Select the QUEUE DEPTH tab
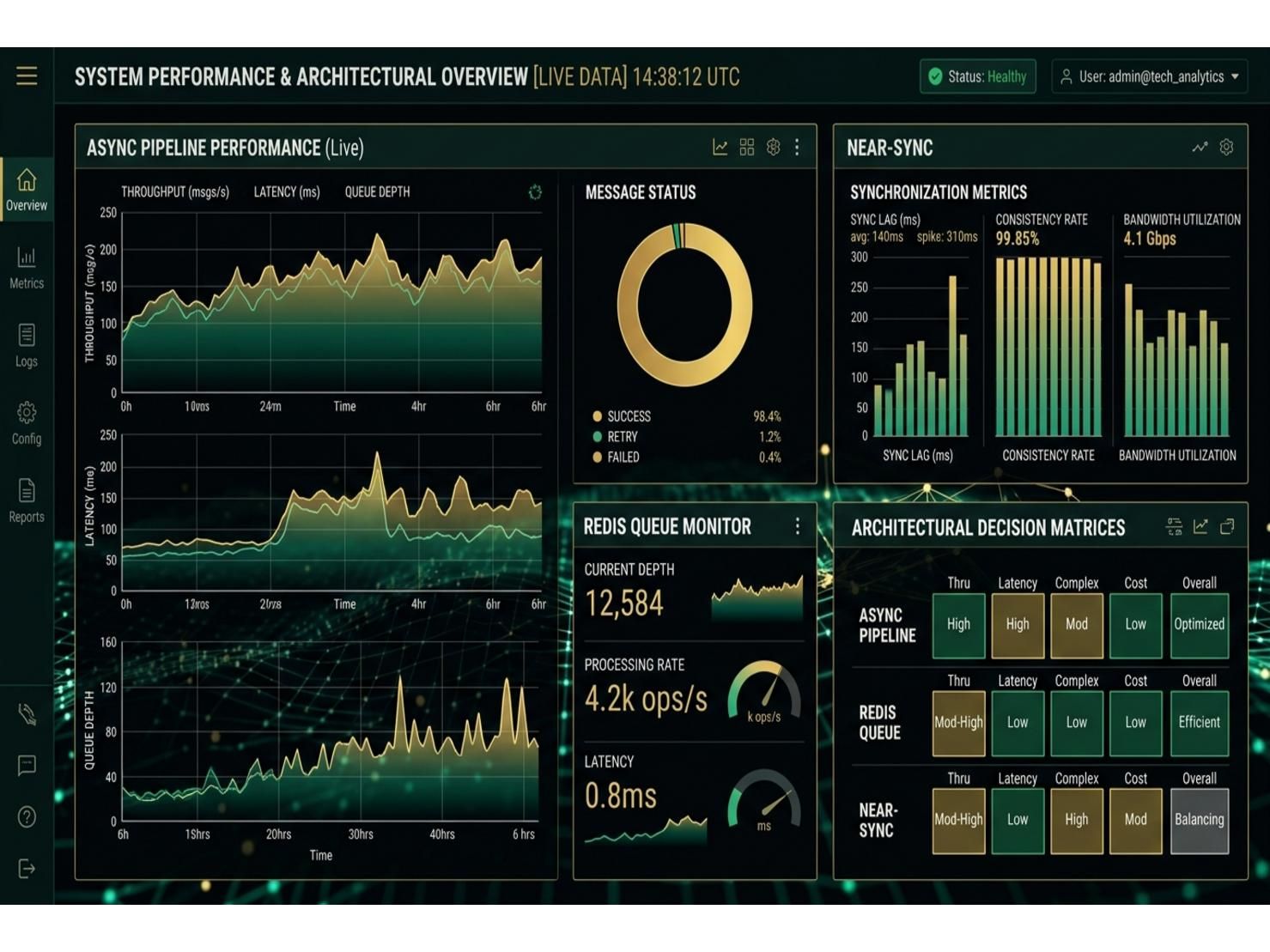Screen dimensions: 1270x952 377,192
